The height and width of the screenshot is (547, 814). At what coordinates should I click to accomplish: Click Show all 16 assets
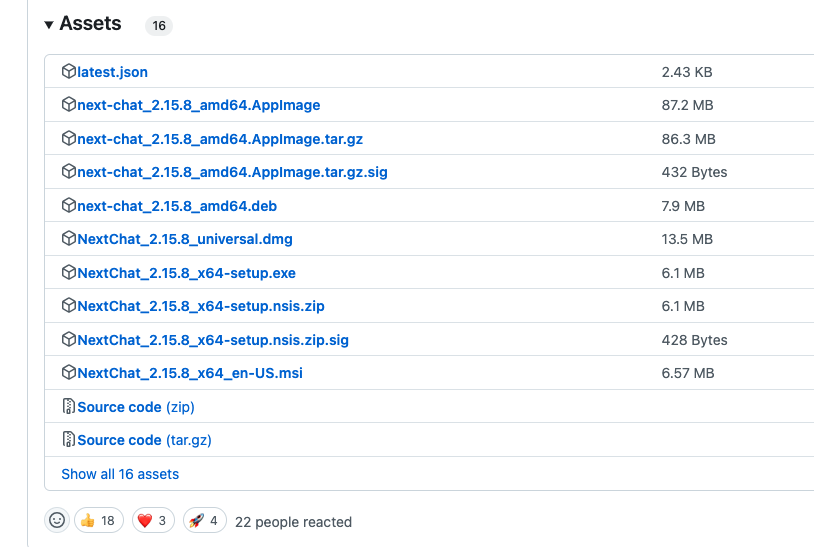(120, 474)
